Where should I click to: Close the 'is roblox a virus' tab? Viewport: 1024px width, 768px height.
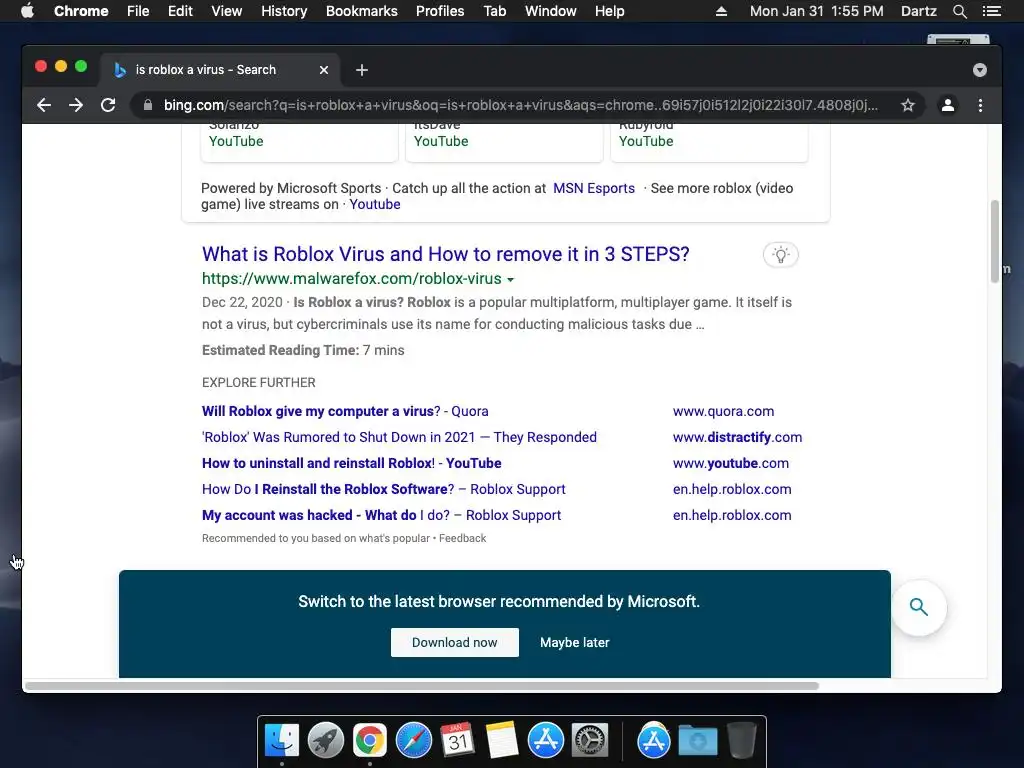[x=324, y=70]
